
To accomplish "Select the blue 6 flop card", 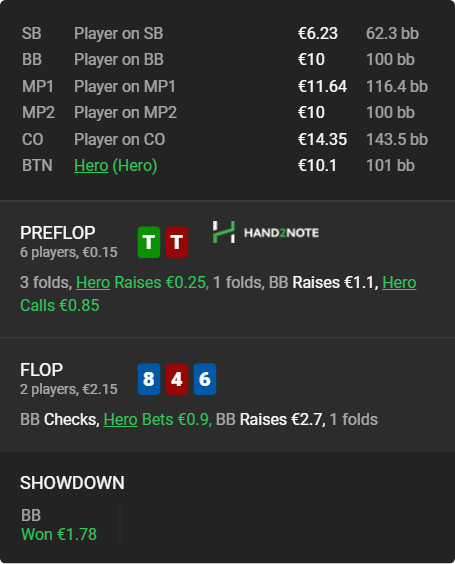I will [x=205, y=379].
